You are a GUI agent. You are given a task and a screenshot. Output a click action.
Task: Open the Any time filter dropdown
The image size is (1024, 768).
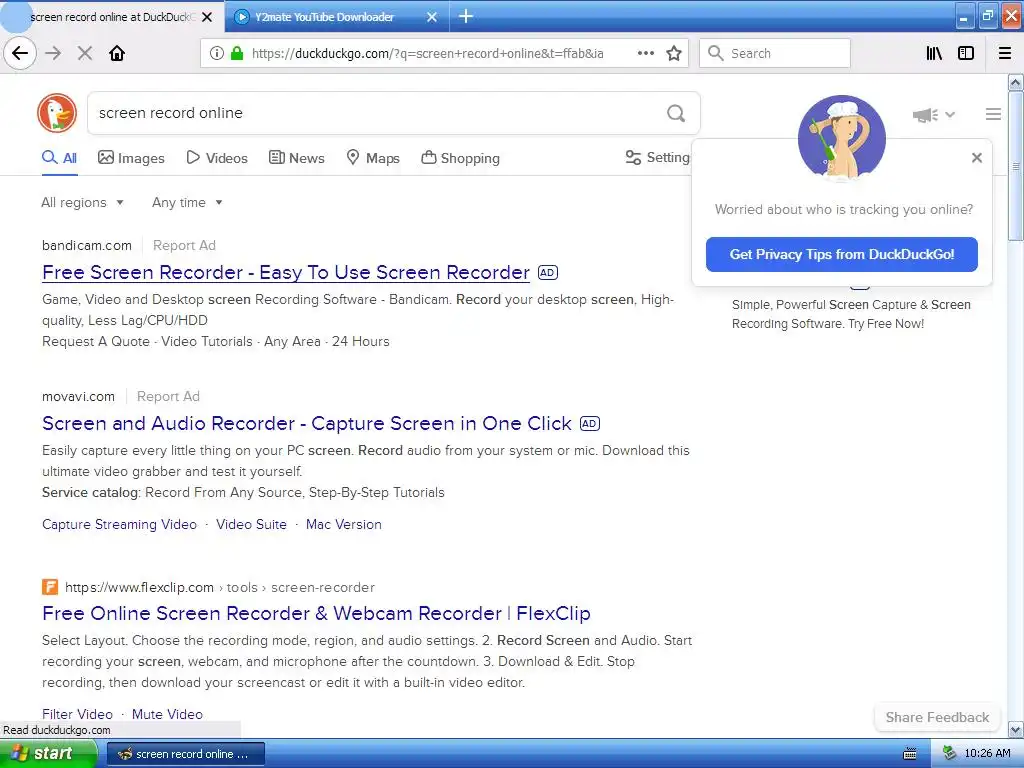click(x=187, y=202)
